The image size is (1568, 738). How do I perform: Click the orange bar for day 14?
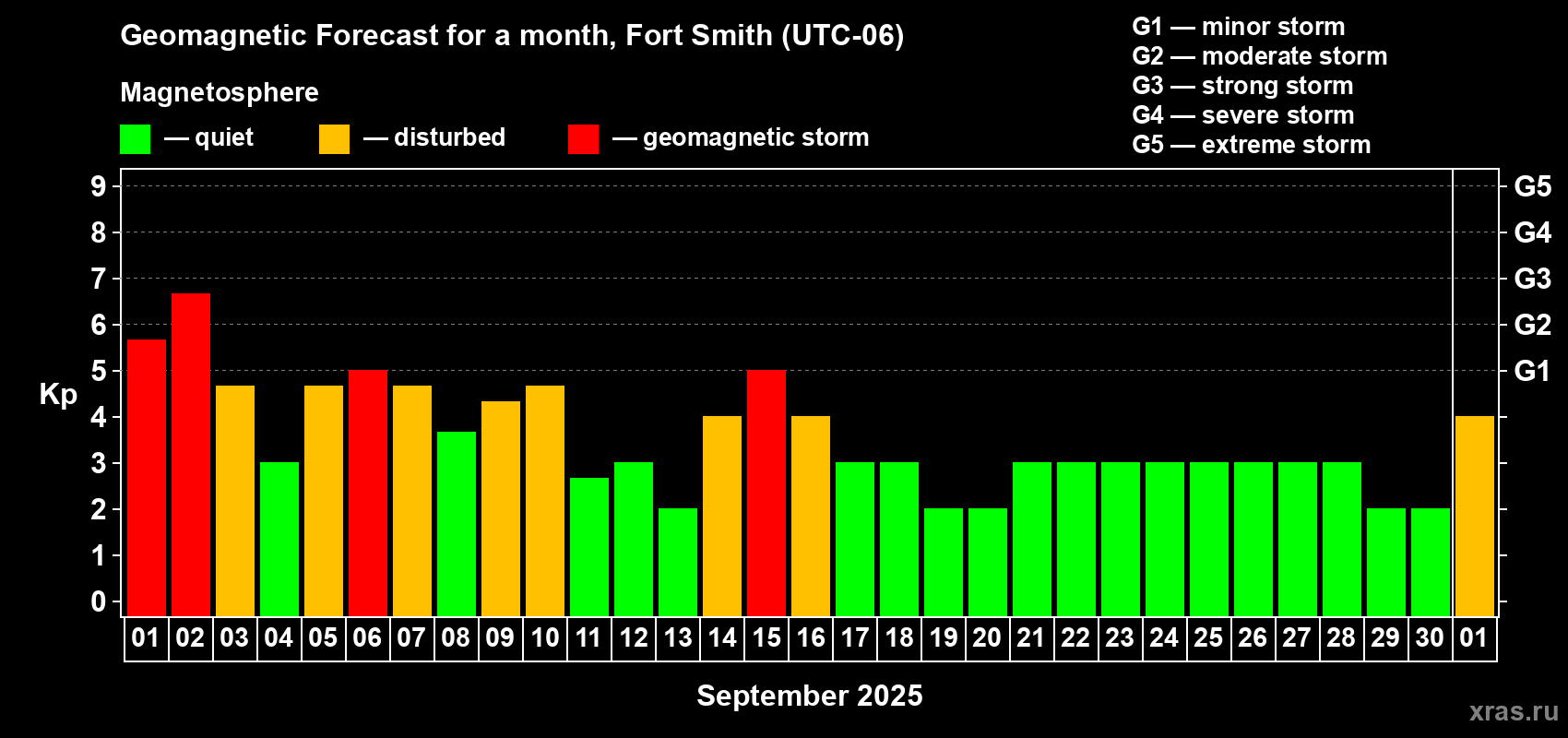[722, 517]
